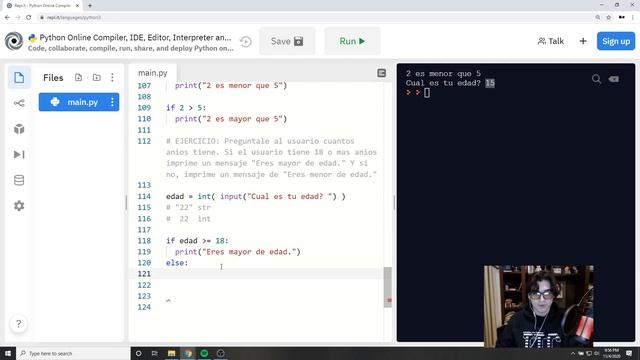
Task: Search the console with magnifier icon
Action: point(596,79)
